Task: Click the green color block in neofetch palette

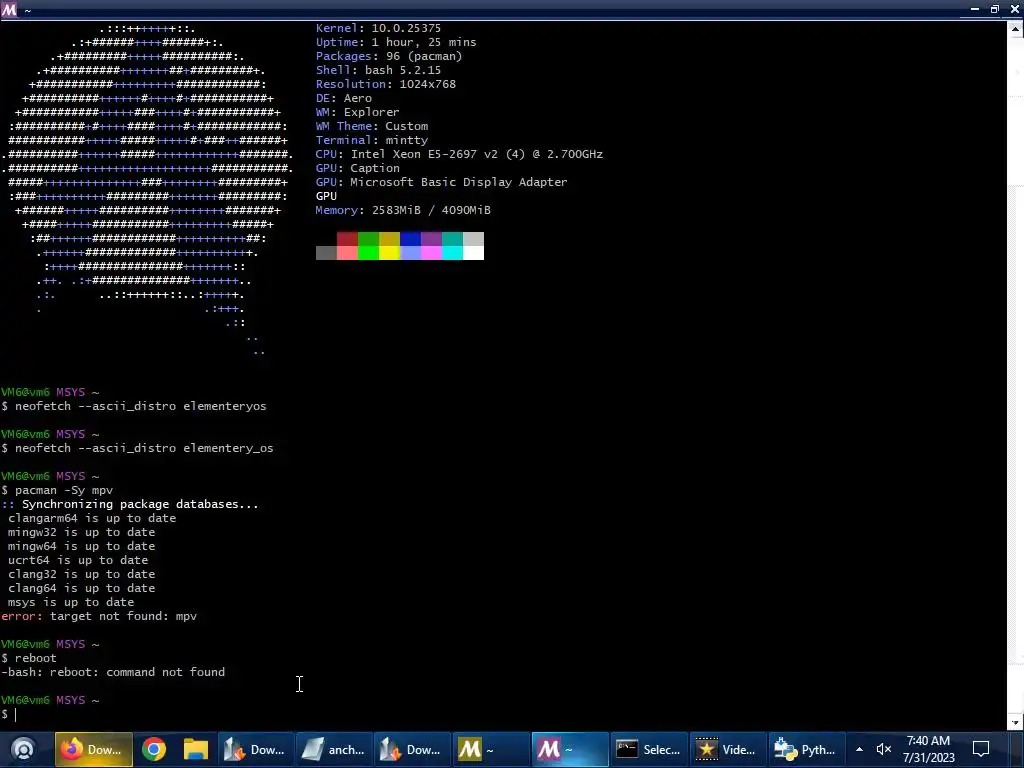Action: tap(368, 238)
